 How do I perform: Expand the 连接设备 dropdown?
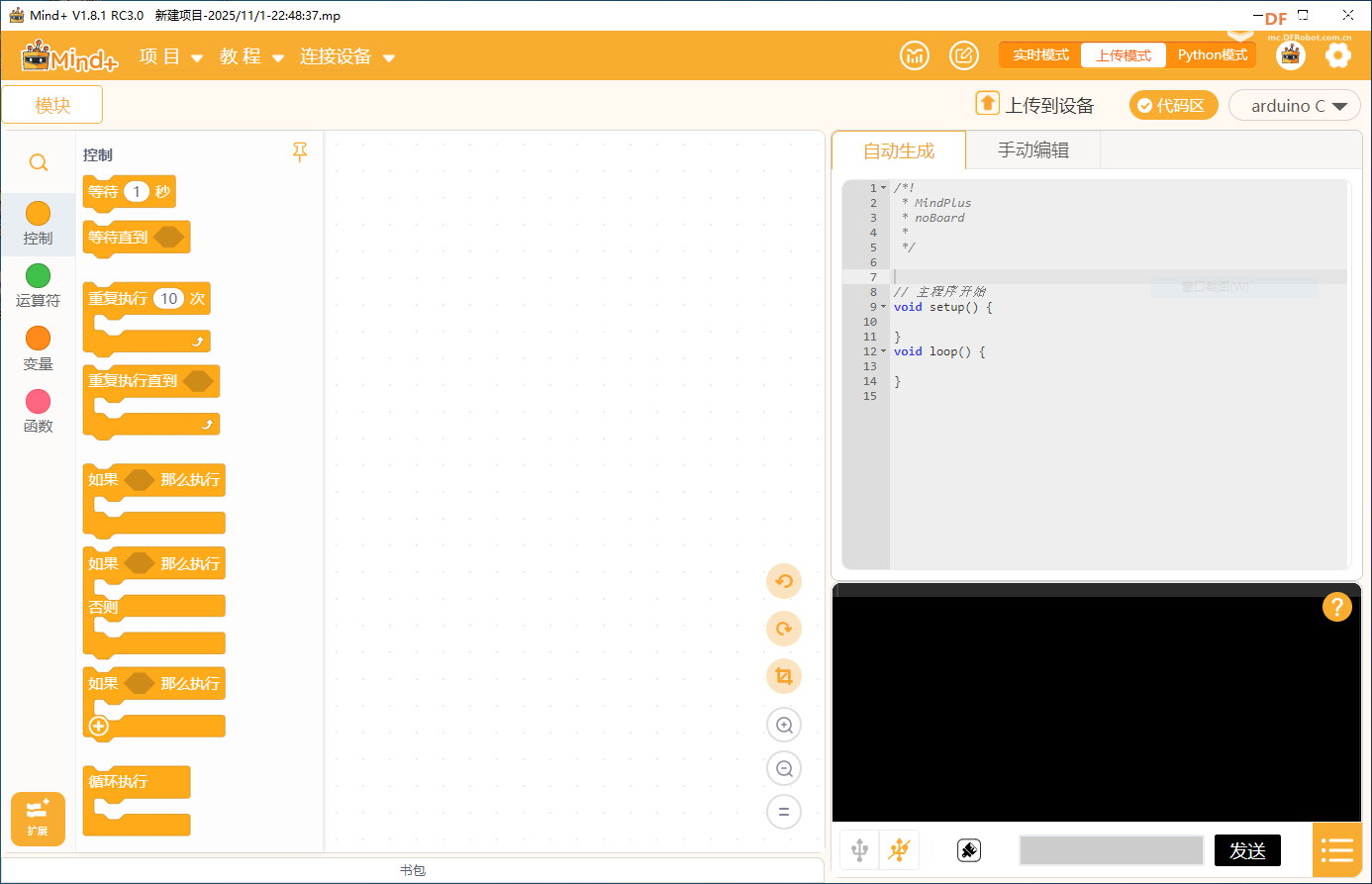pos(347,56)
